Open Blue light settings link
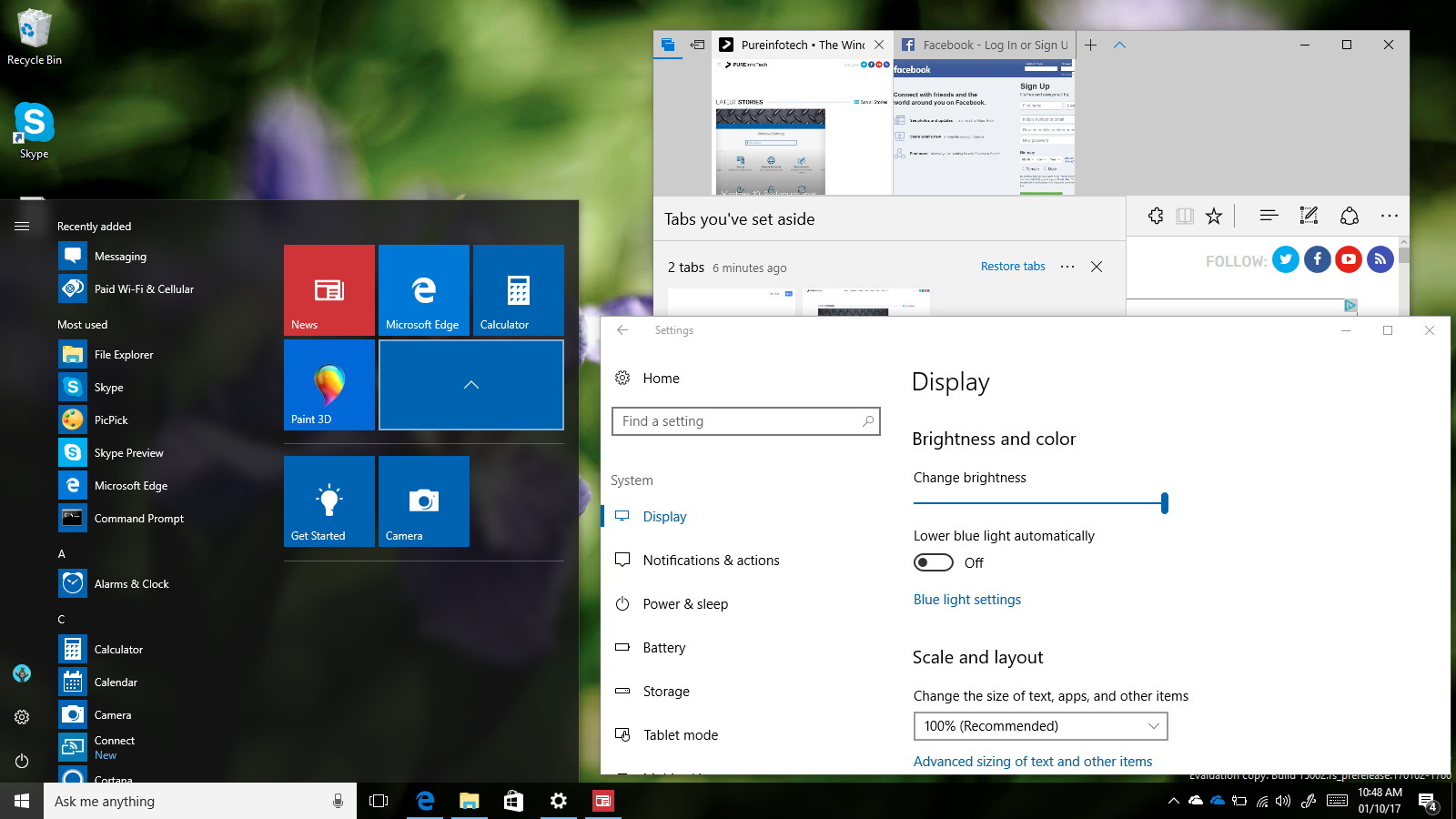Screen dimensions: 1456x819 (x=967, y=600)
